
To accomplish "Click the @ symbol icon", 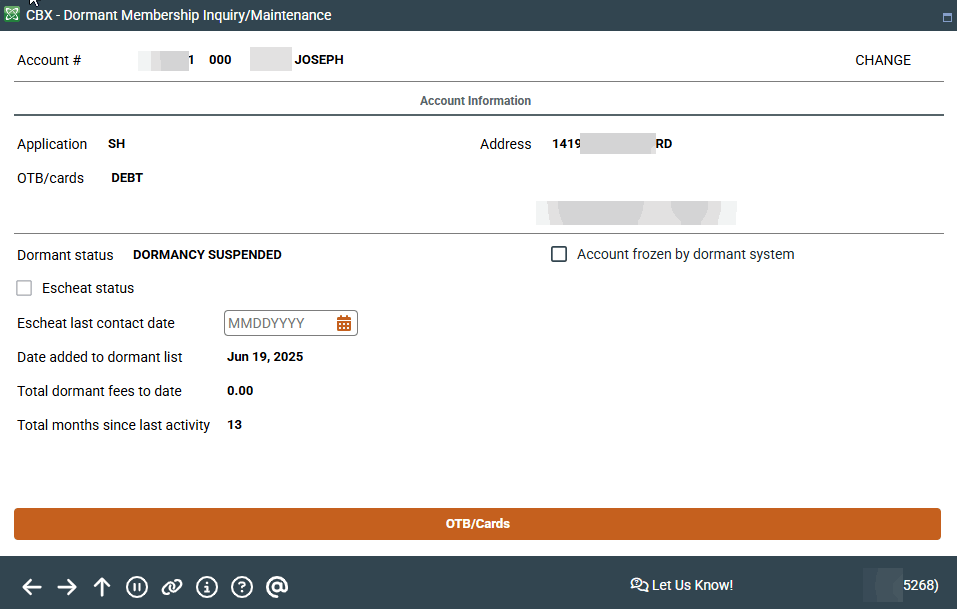I will pyautogui.click(x=277, y=587).
